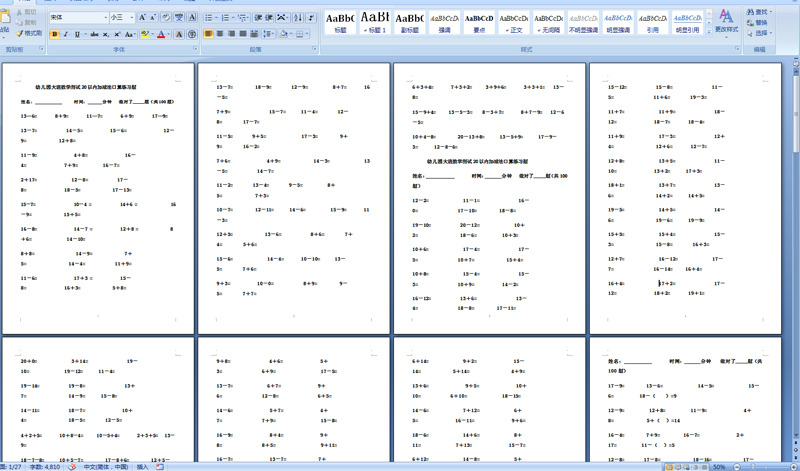Expand the styles gallery More arrow
The width and height of the screenshot is (800, 471).
[709, 32]
